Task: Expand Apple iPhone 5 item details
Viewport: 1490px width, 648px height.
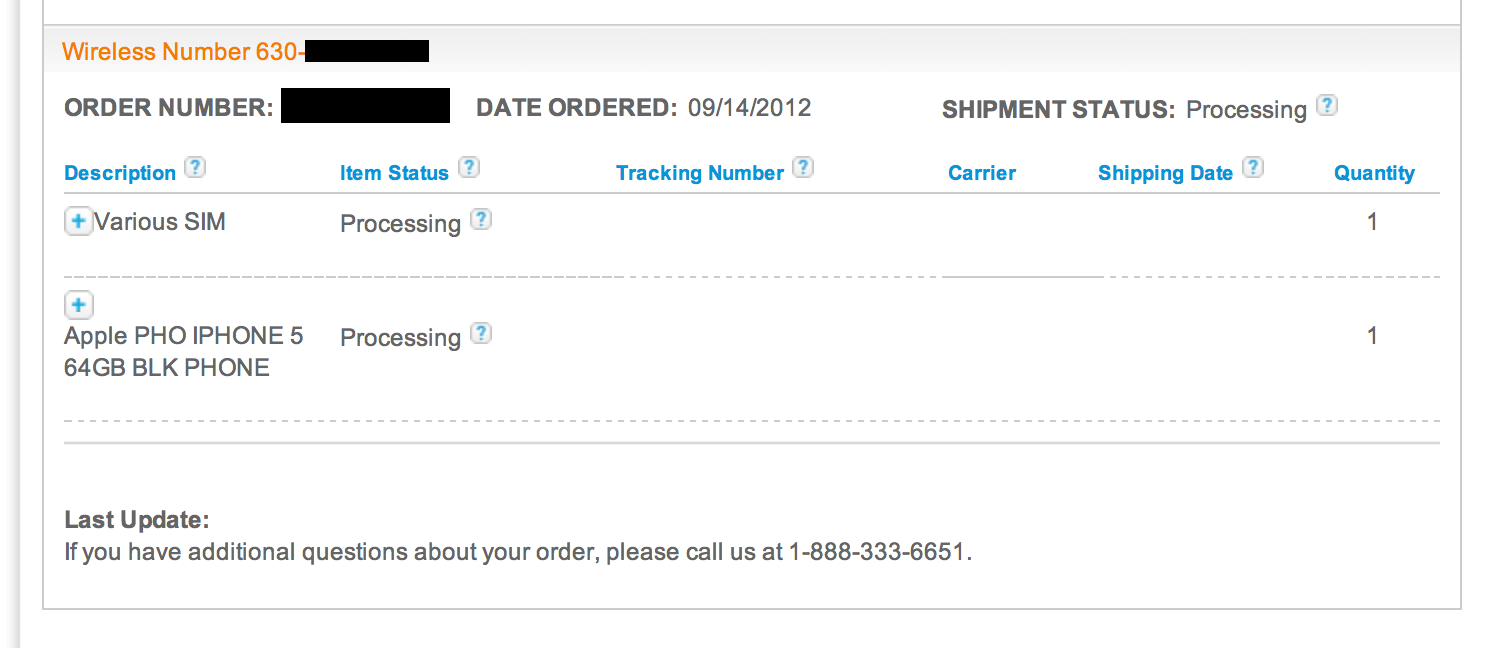Action: pos(78,304)
